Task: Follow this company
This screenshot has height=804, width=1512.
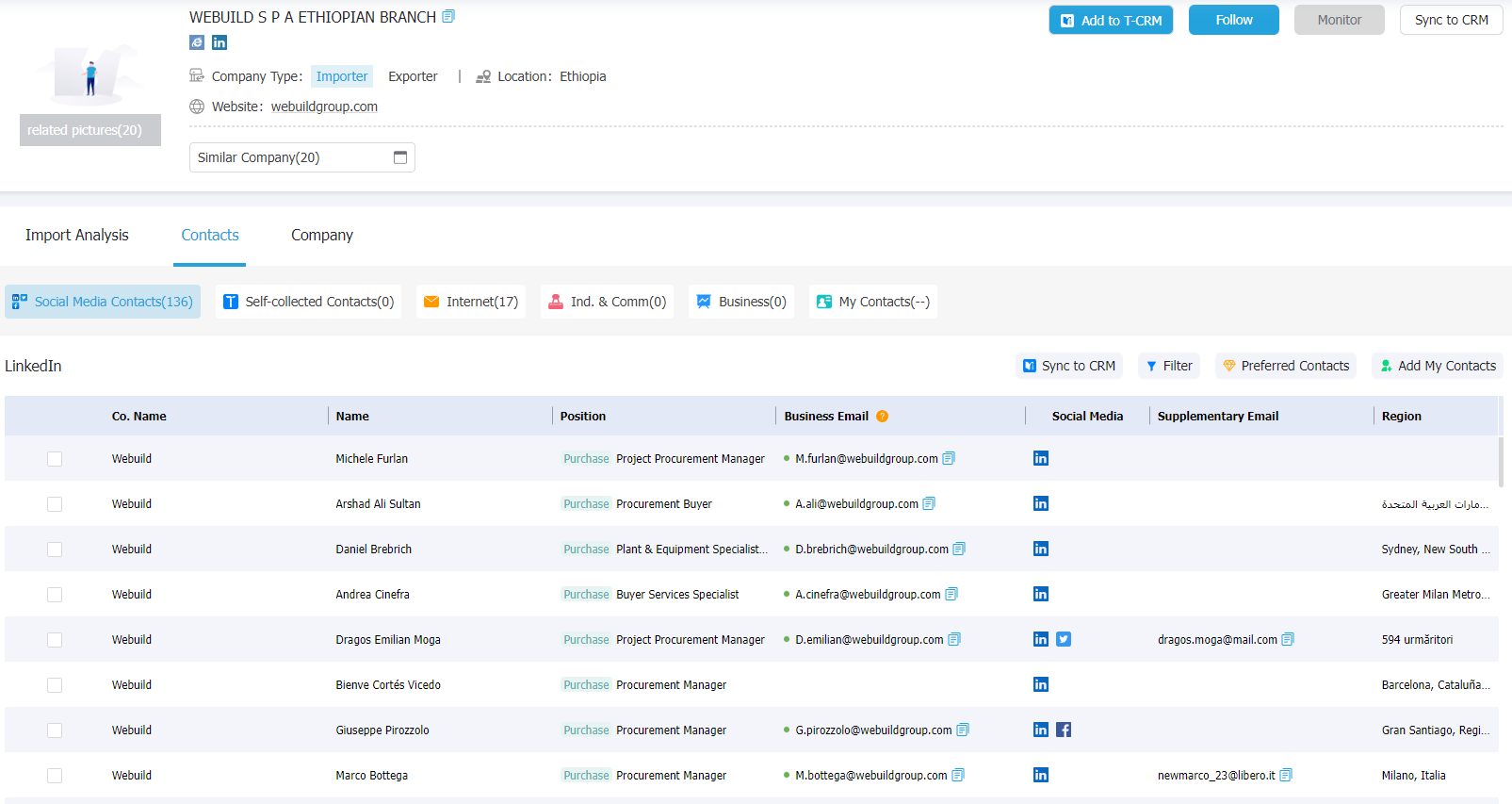Action: [1234, 20]
